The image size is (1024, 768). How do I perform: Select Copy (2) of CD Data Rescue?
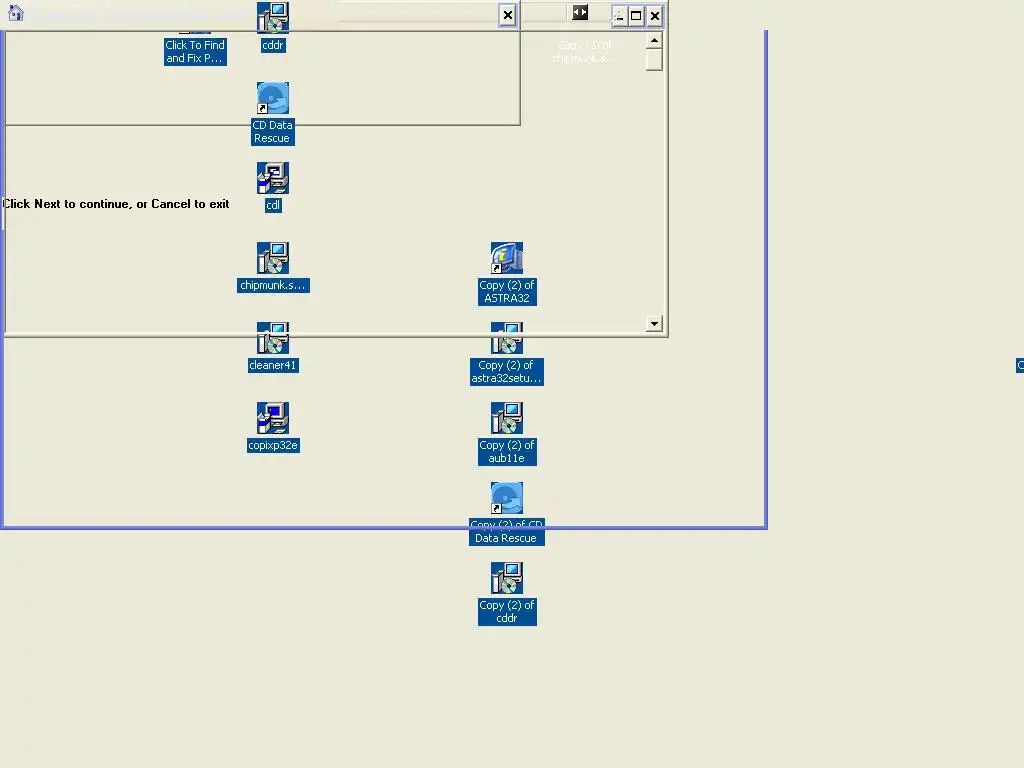coord(507,513)
